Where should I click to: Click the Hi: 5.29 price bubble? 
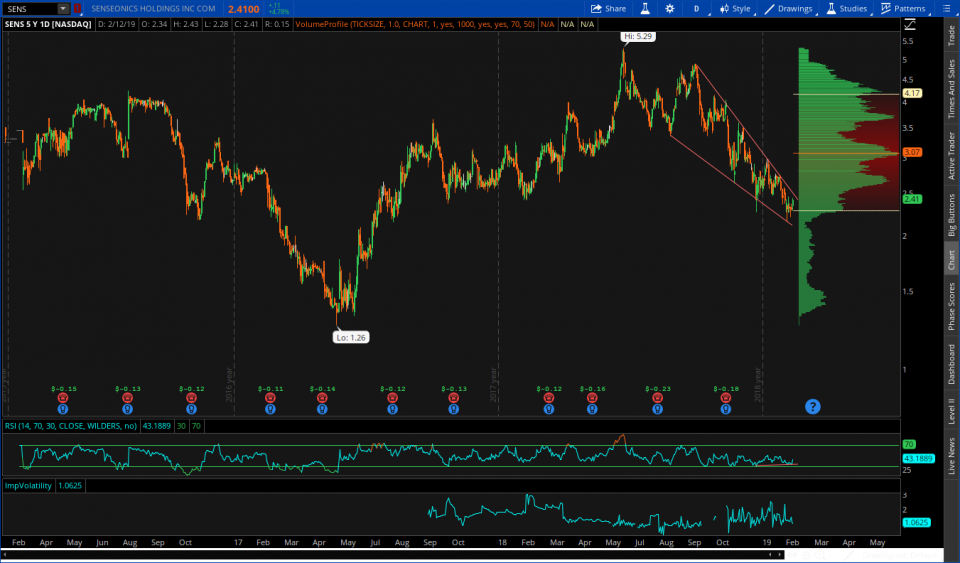click(x=638, y=36)
